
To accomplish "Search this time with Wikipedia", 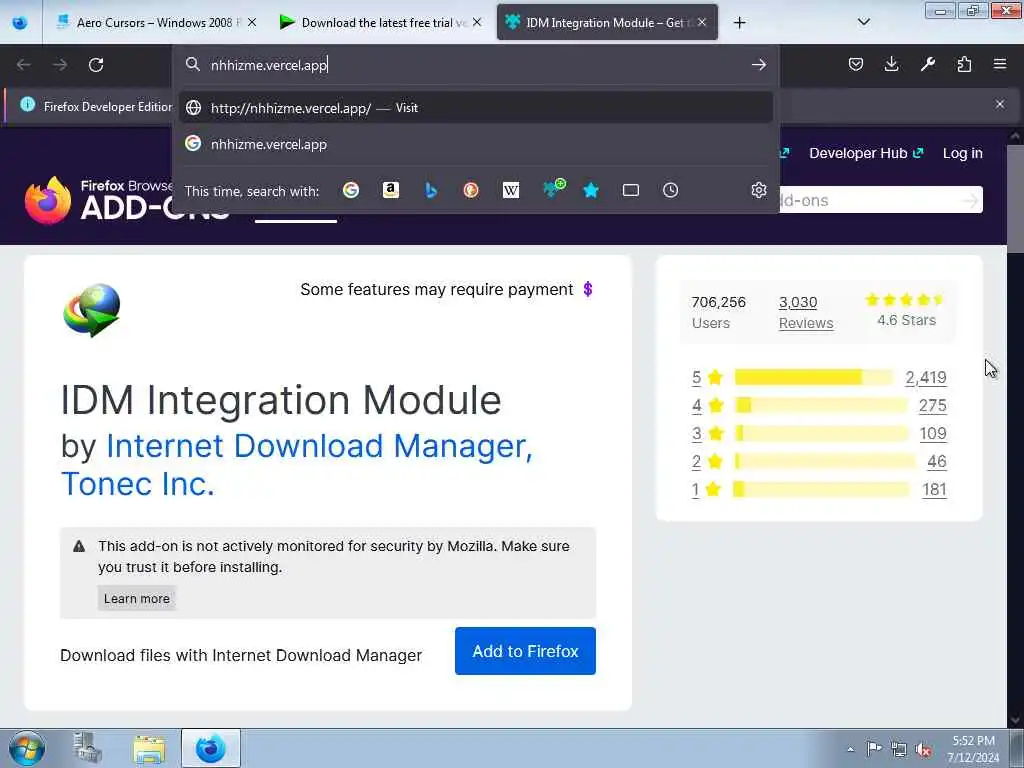I will 511,190.
